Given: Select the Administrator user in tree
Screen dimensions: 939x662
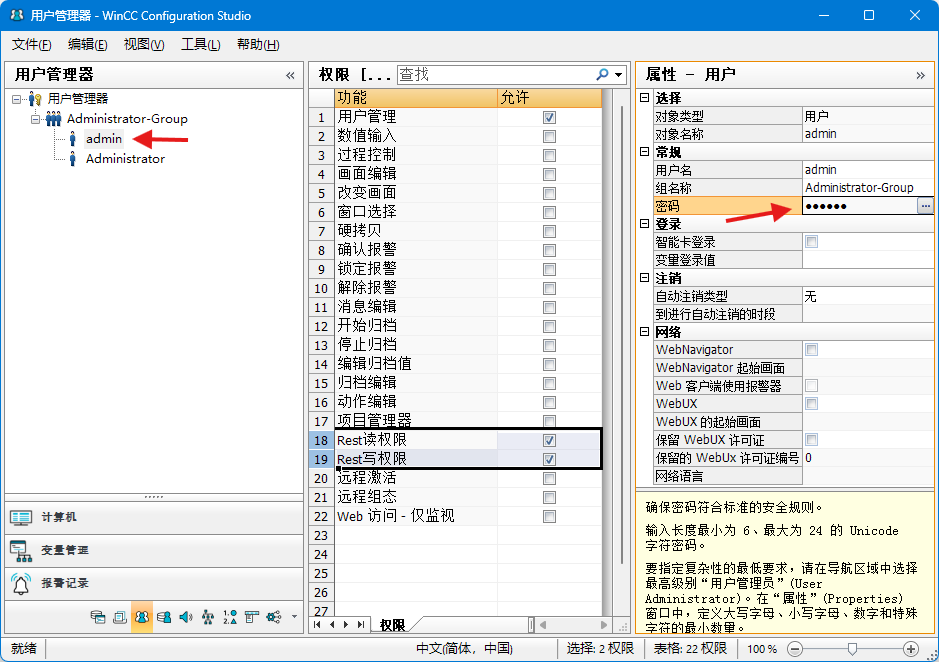Looking at the screenshot, I should pos(125,159).
